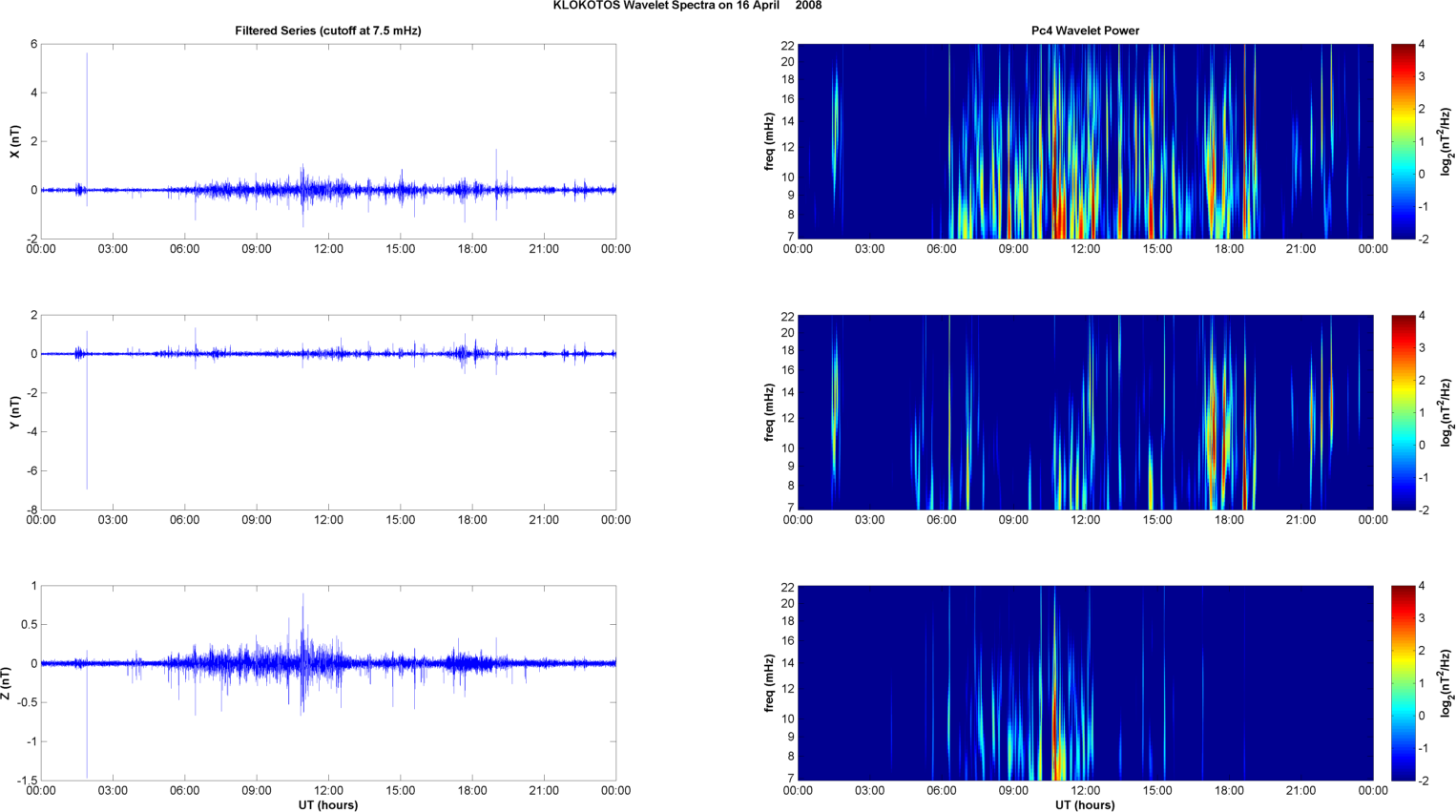This screenshot has height=812, width=1456.
Task: Click the KLOKOTOS Wavelet Spectra main title
Action: [x=687, y=6]
